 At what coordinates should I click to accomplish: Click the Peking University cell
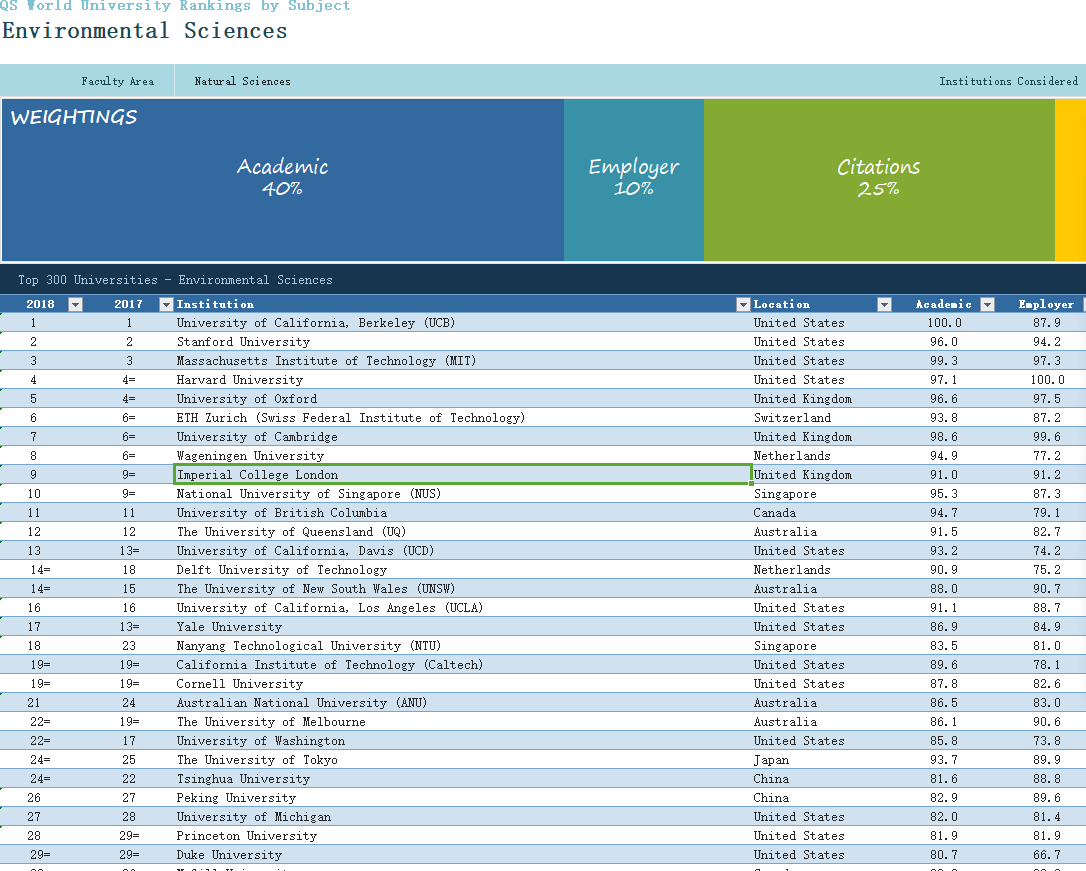pos(463,798)
